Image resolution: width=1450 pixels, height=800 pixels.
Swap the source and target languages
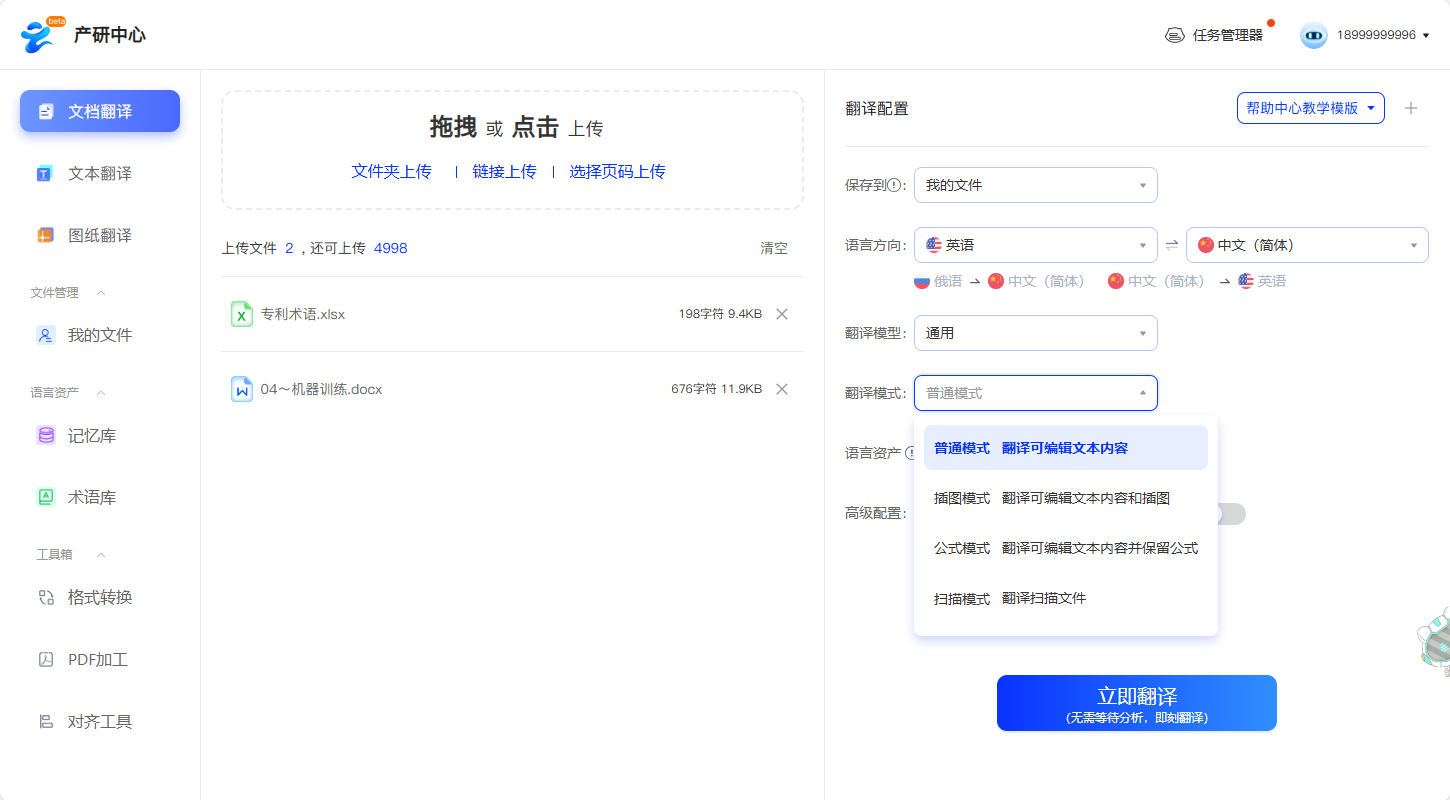pyautogui.click(x=1172, y=245)
